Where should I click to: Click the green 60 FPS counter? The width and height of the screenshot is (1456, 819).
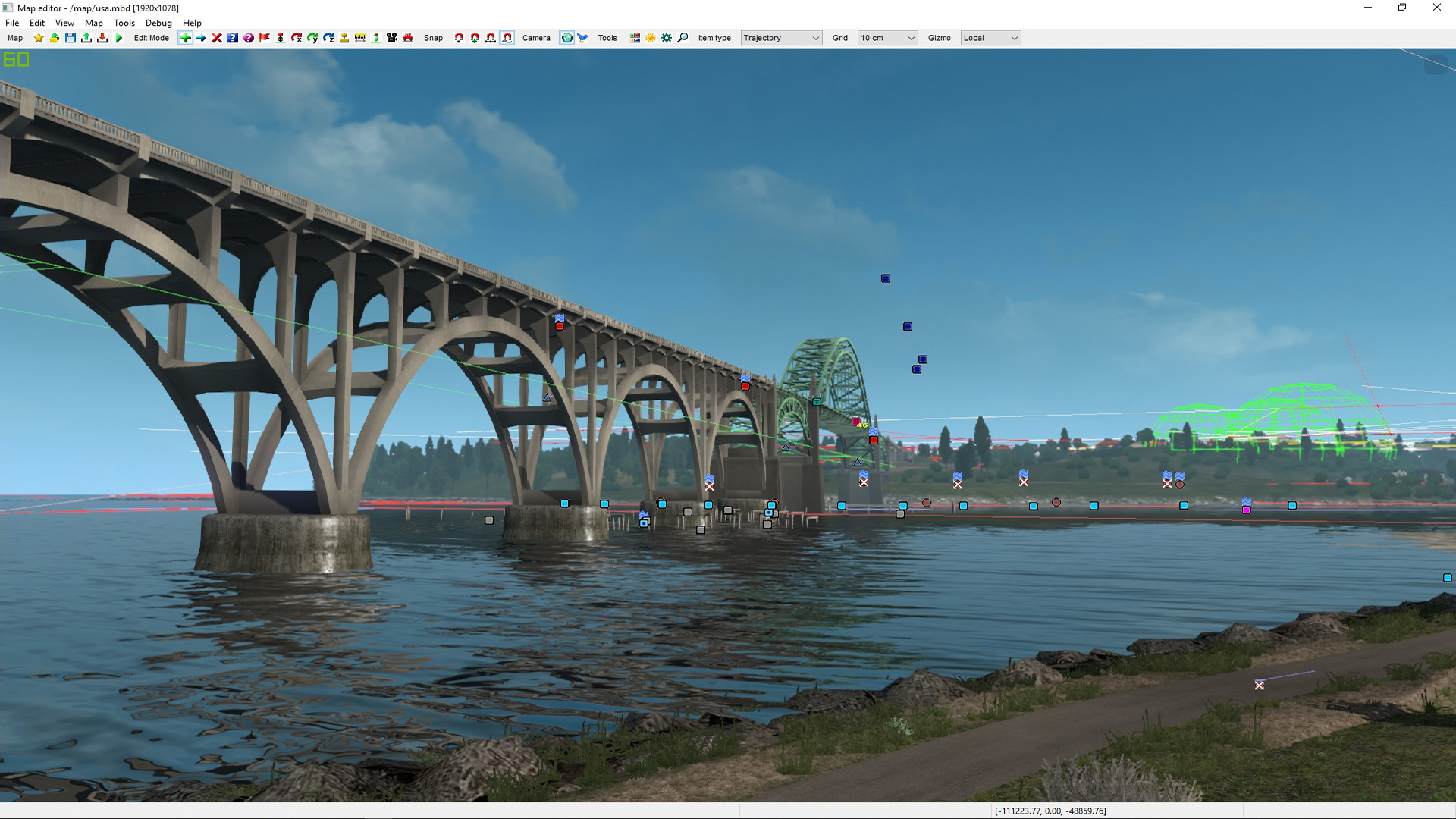pyautogui.click(x=16, y=59)
